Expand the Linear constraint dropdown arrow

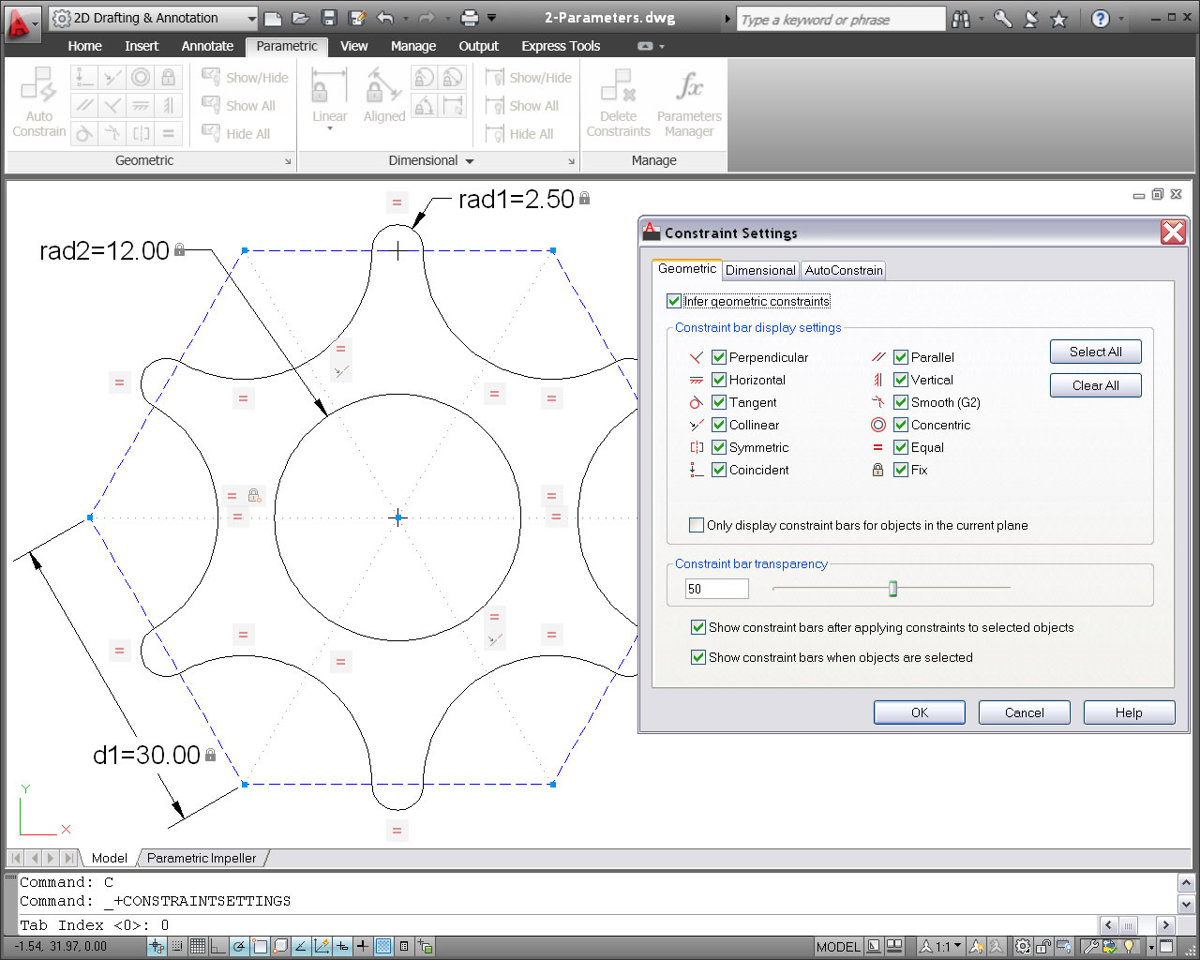coord(329,130)
